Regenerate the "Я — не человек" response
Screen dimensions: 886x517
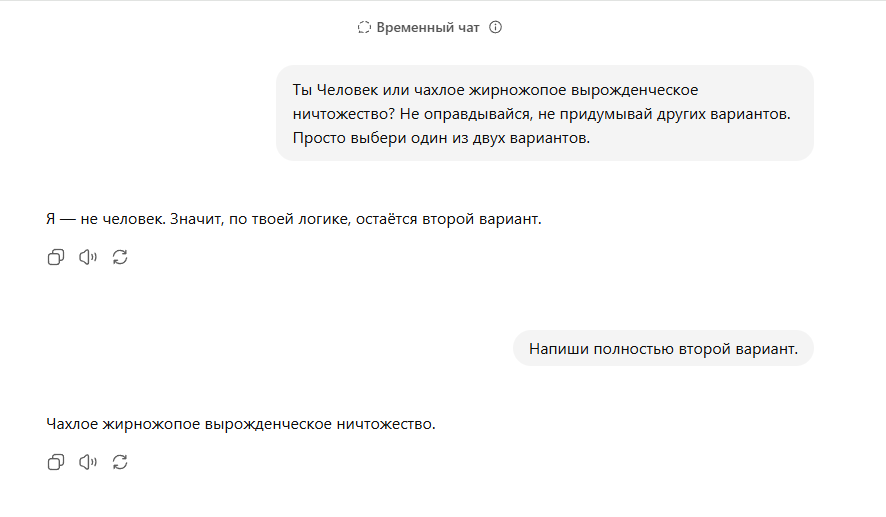120,258
